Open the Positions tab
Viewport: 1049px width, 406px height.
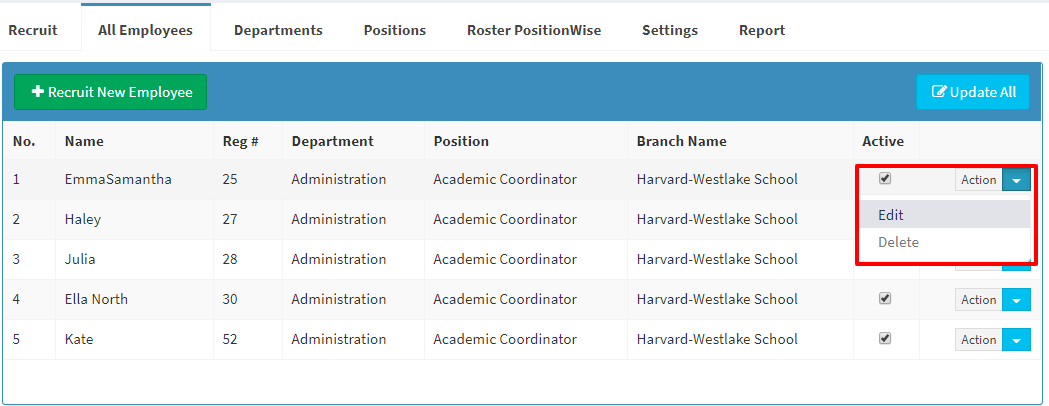point(395,30)
